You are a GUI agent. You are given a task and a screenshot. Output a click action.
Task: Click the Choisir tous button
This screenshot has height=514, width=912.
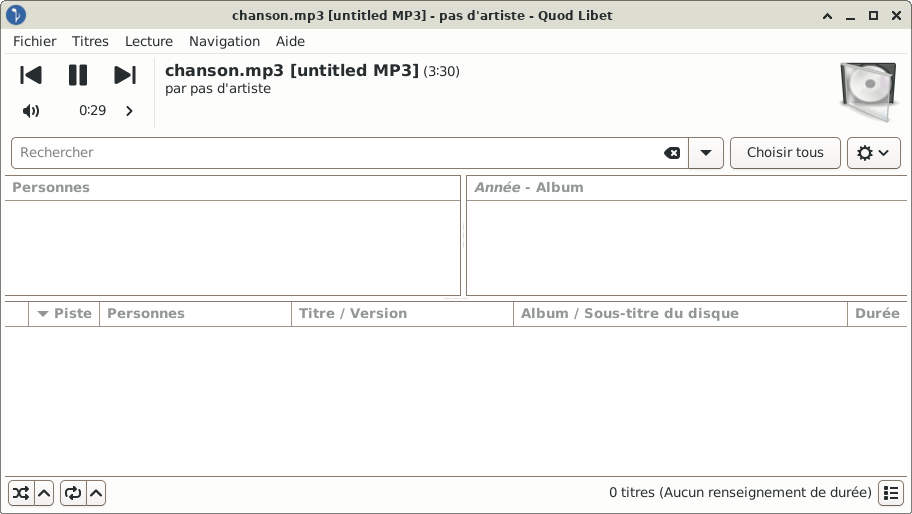785,153
